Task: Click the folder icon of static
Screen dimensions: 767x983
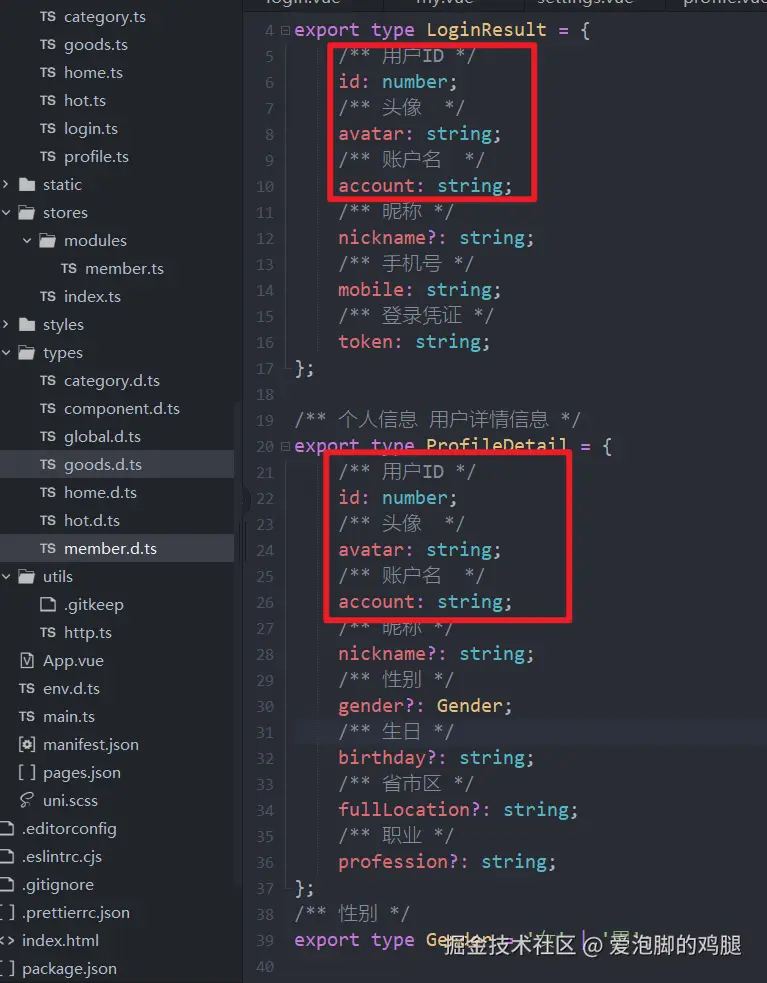Action: (x=27, y=185)
